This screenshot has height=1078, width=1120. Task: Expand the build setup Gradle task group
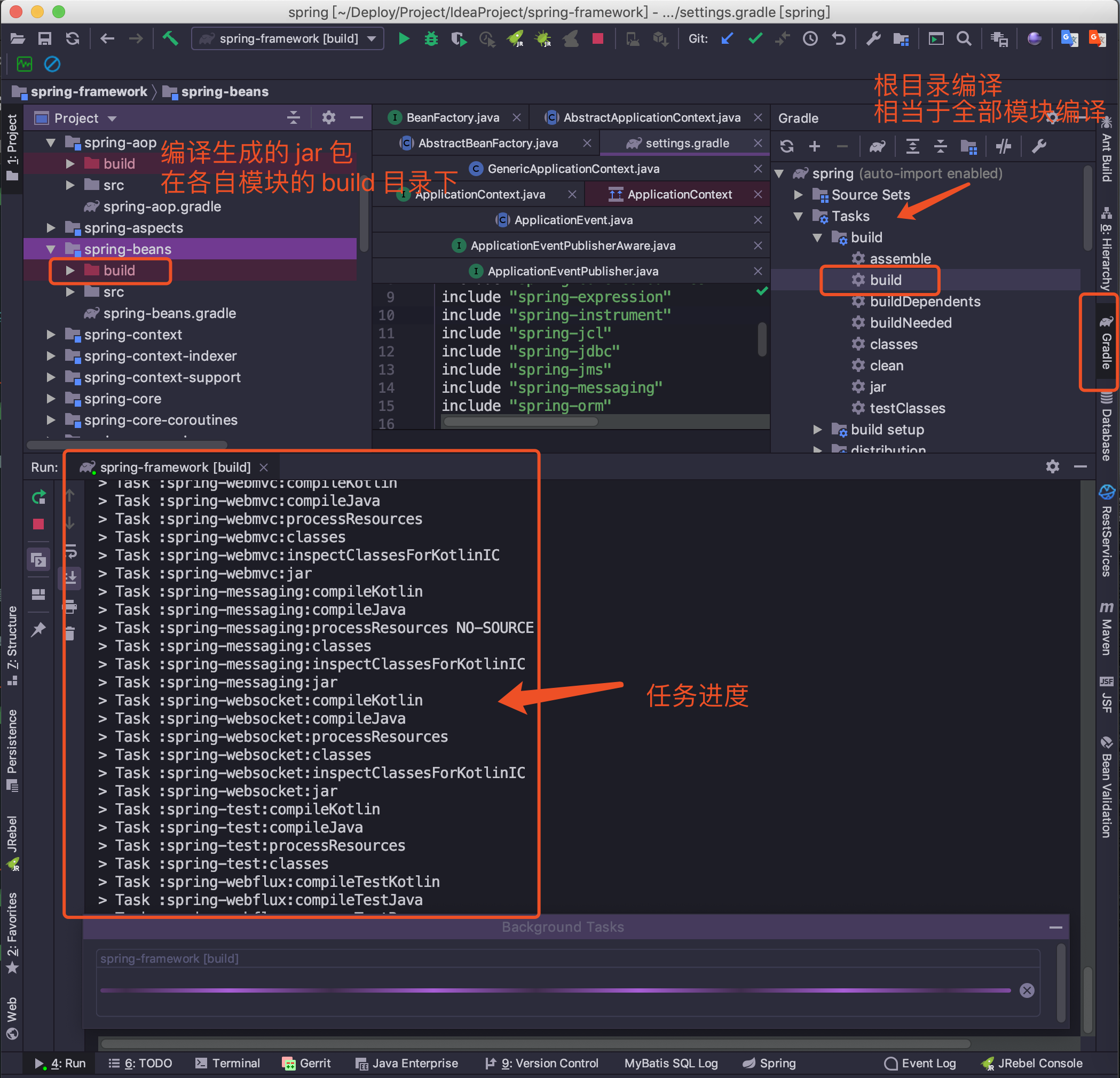coord(818,430)
